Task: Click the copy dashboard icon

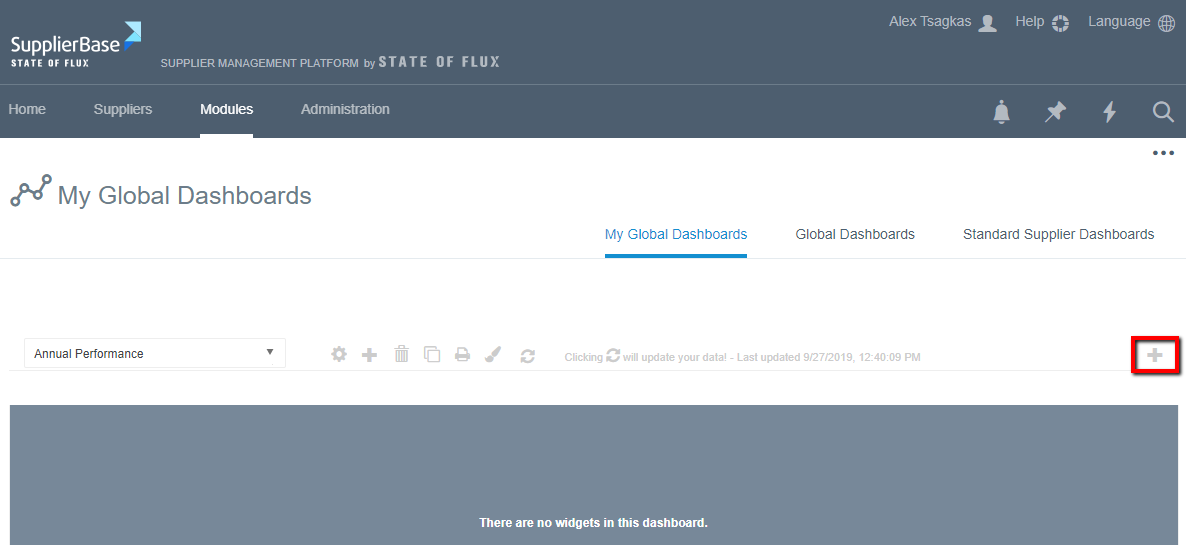Action: pos(432,354)
